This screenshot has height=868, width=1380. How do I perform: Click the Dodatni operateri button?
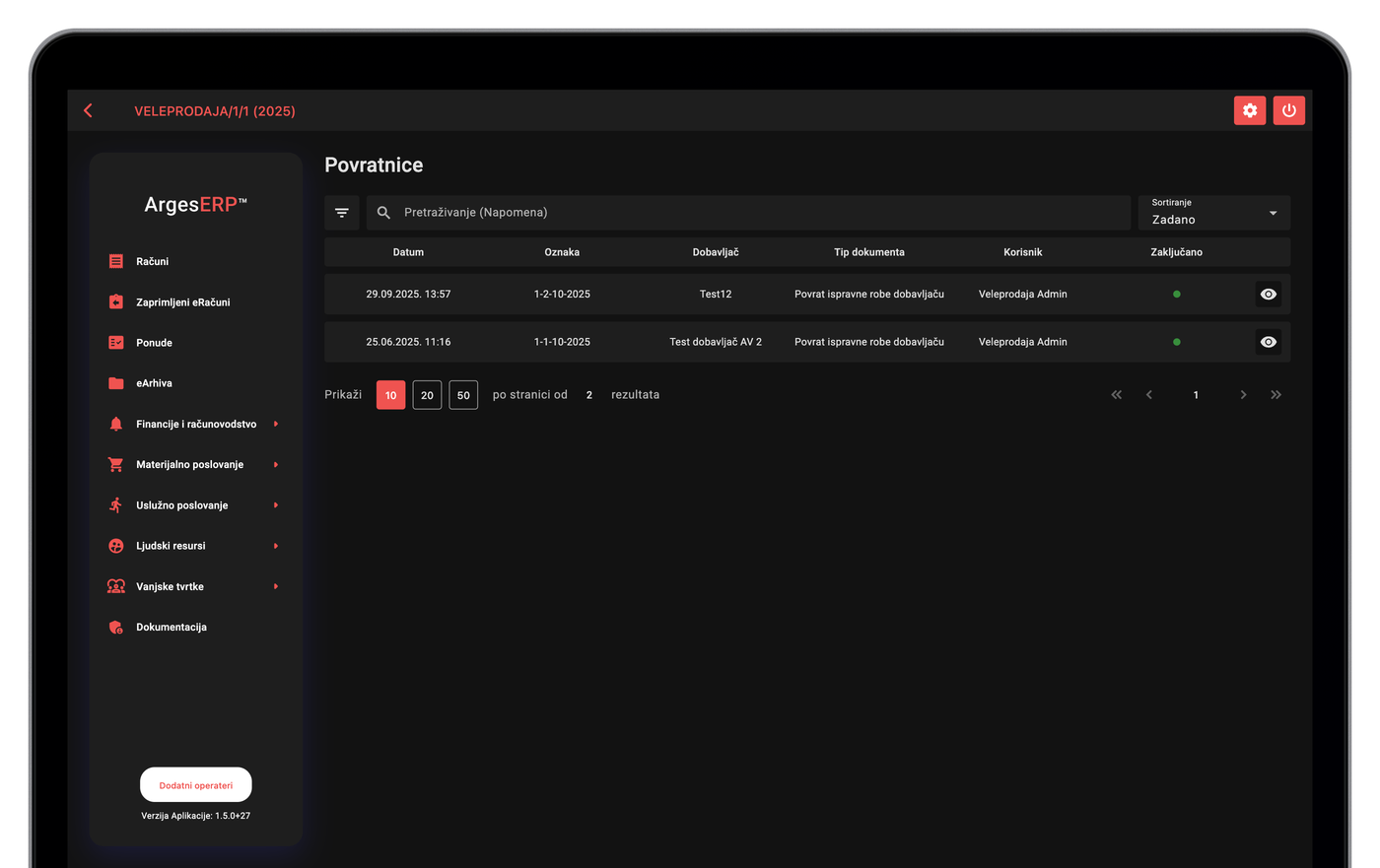(196, 785)
